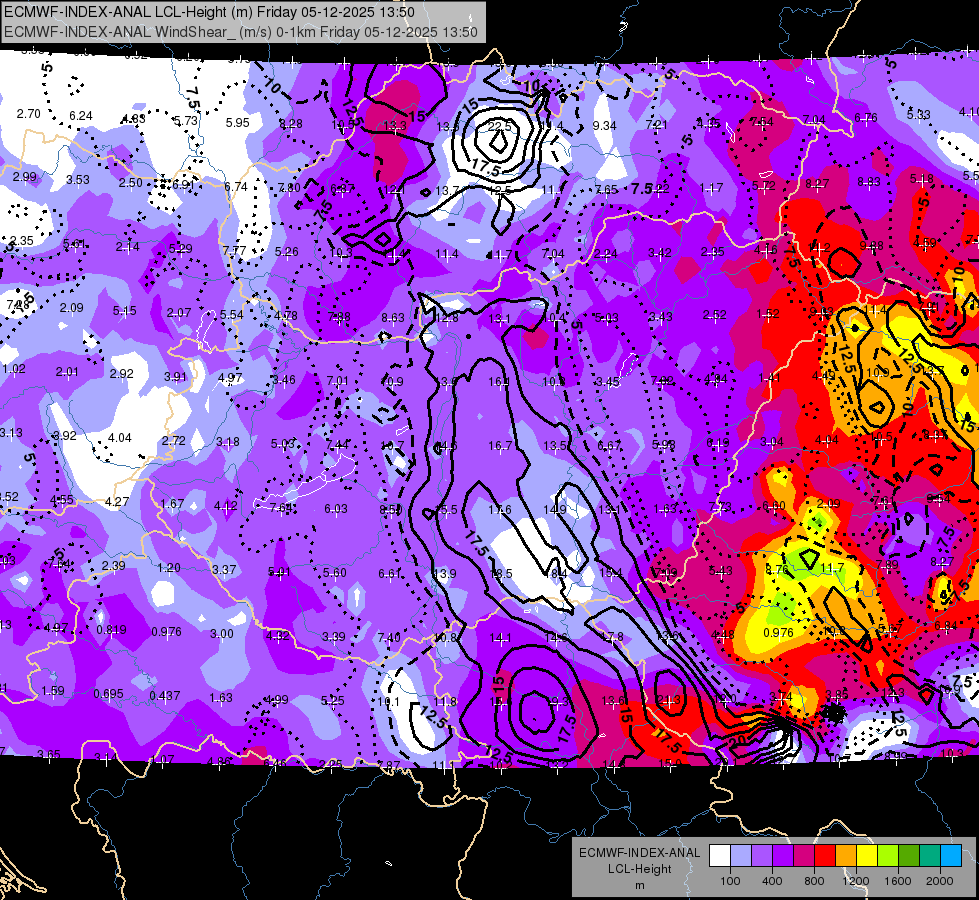This screenshot has height=900, width=979.
Task: Click the WindShear 0-1km title line
Action: click(241, 32)
